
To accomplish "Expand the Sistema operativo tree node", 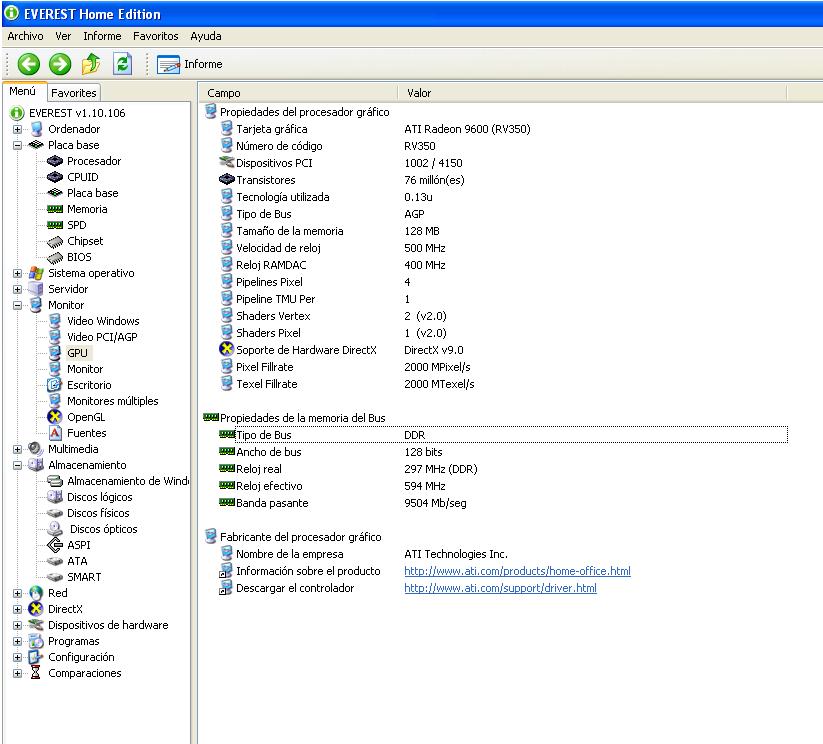I will (17, 273).
